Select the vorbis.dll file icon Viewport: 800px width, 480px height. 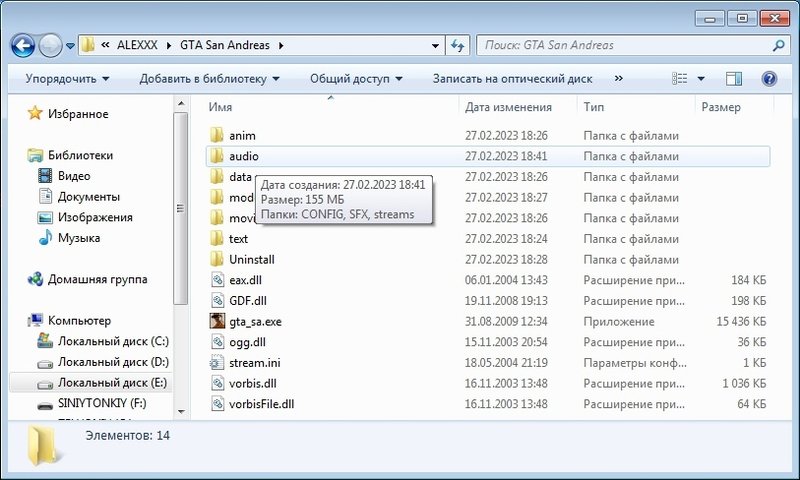[x=217, y=383]
